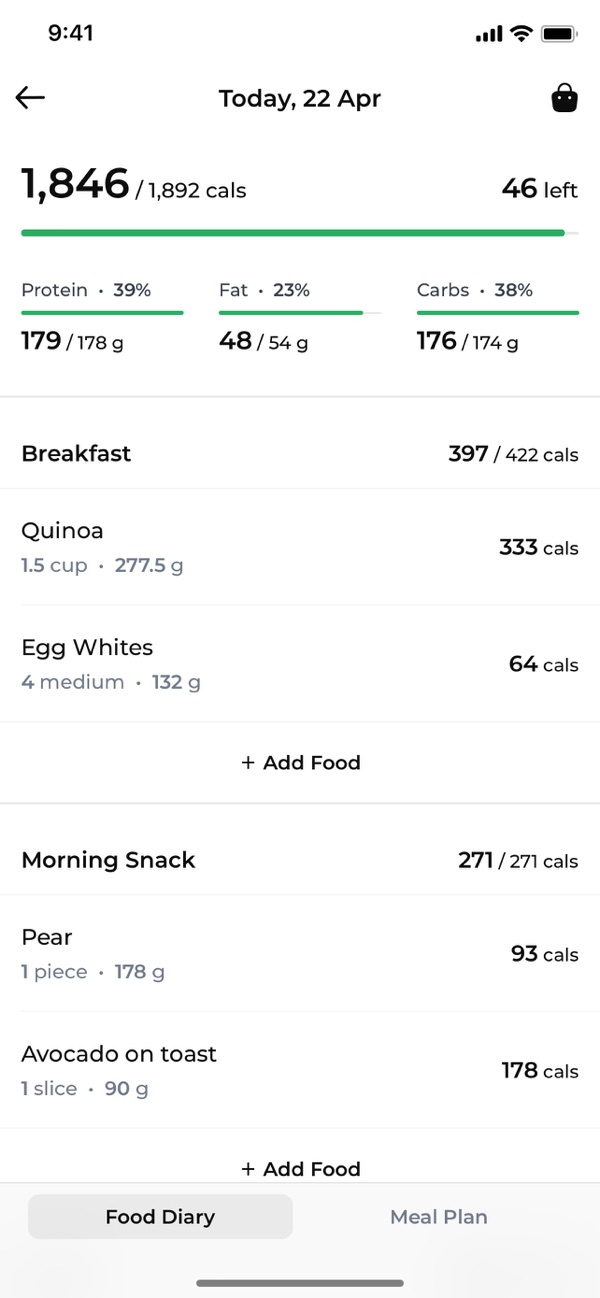
Task: Tap the Carbs progress bar
Action: (x=497, y=313)
